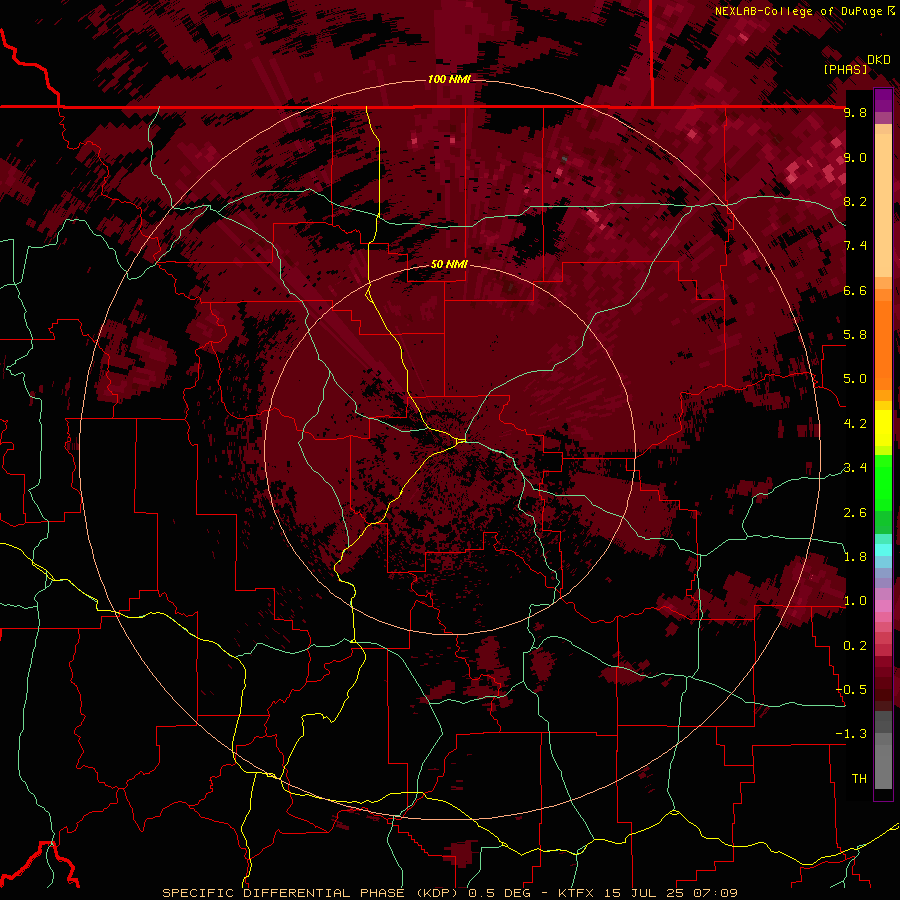Click the NEXLAB-College of DuPage watermark text
900x900 pixels.
pos(800,11)
